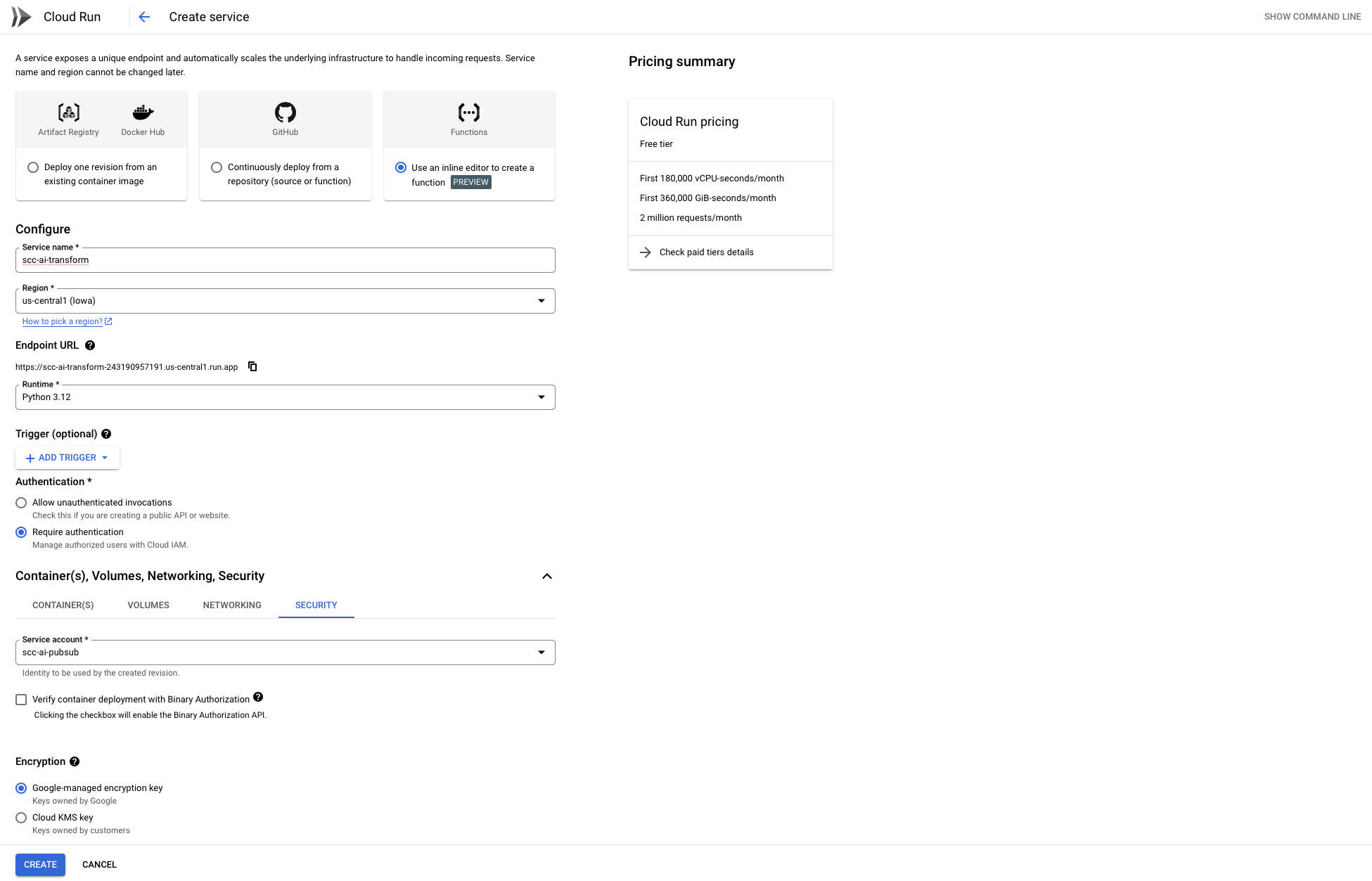
Task: Click the Cloud Run pricing heading
Action: [689, 122]
